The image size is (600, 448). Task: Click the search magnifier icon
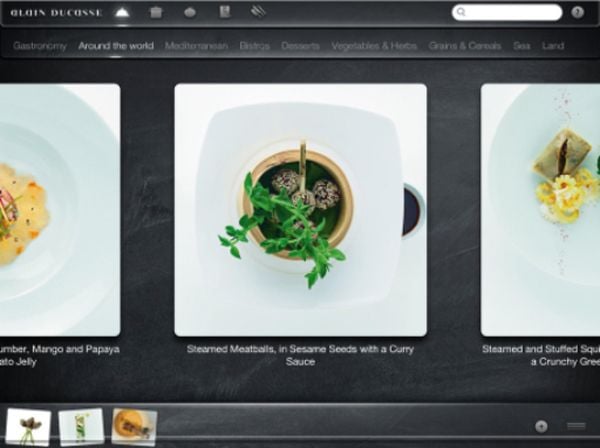pyautogui.click(x=461, y=12)
